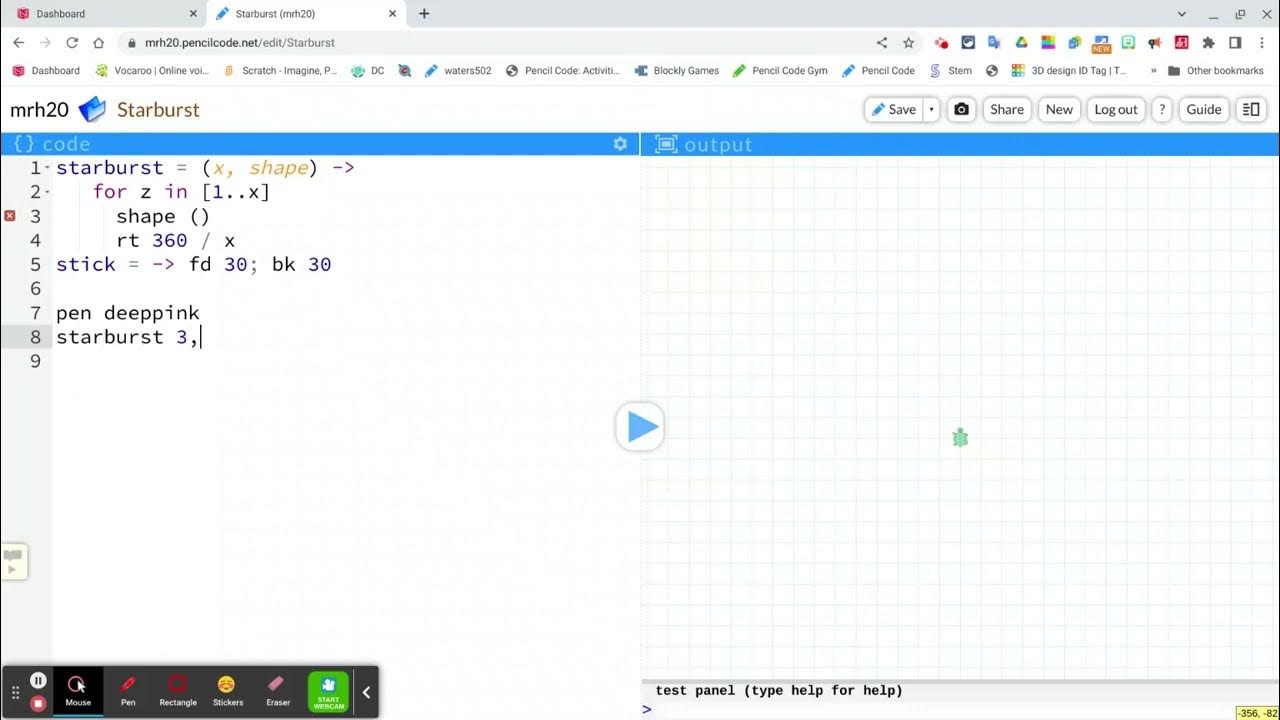Select the Starburst (mrh20) tab
1280x720 pixels.
click(x=306, y=14)
